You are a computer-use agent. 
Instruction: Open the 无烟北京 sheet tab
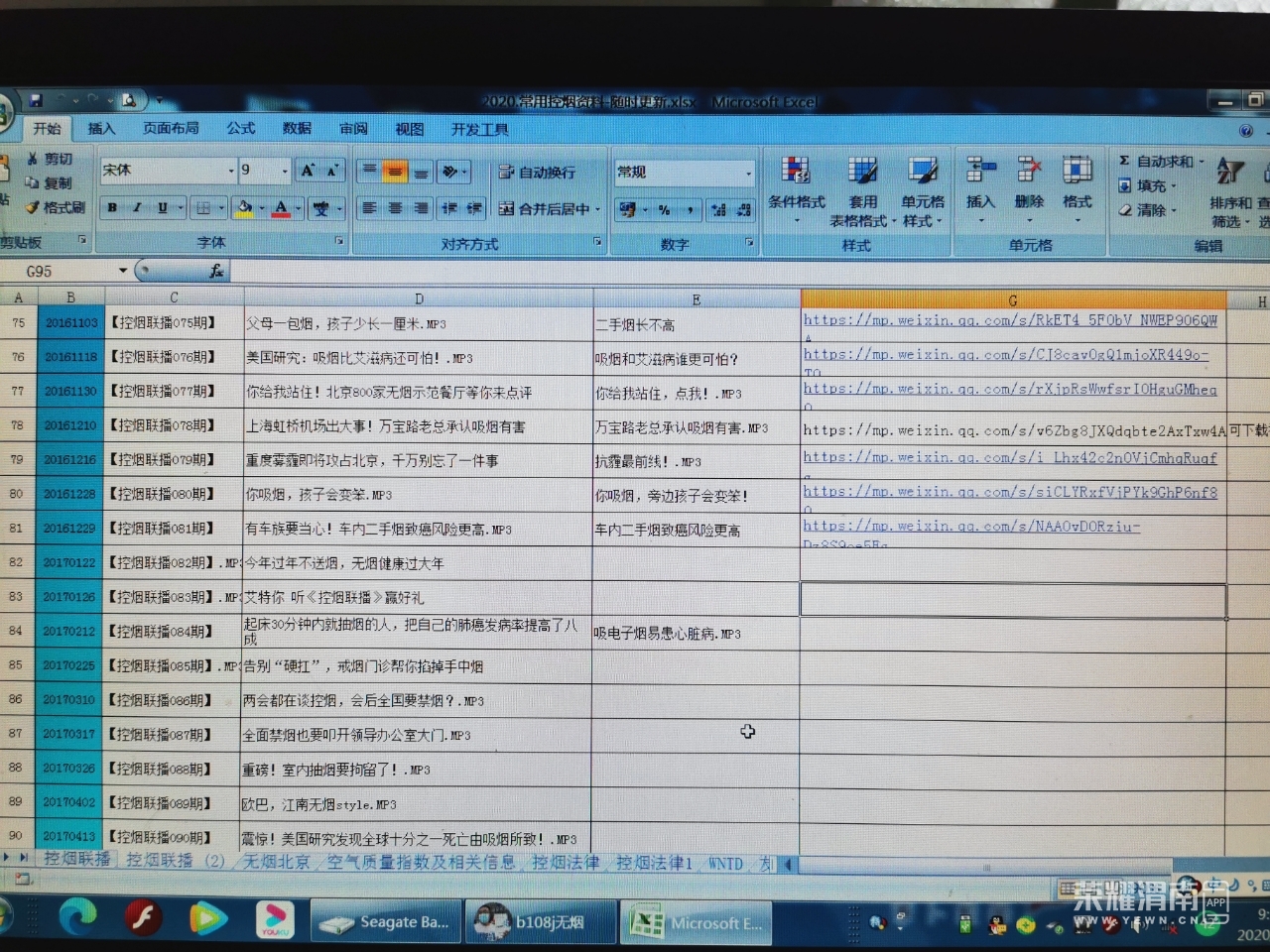click(277, 862)
